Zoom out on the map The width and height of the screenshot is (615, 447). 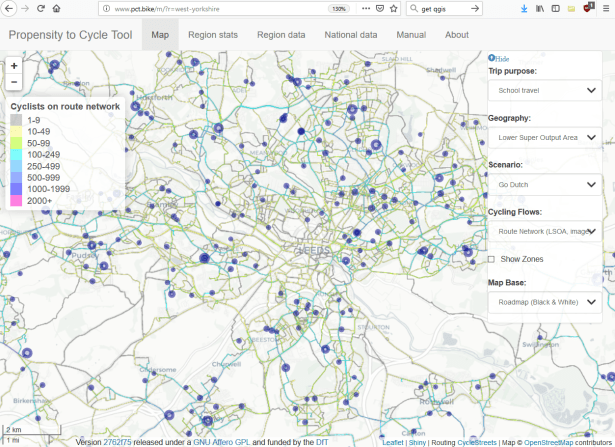[x=14, y=82]
